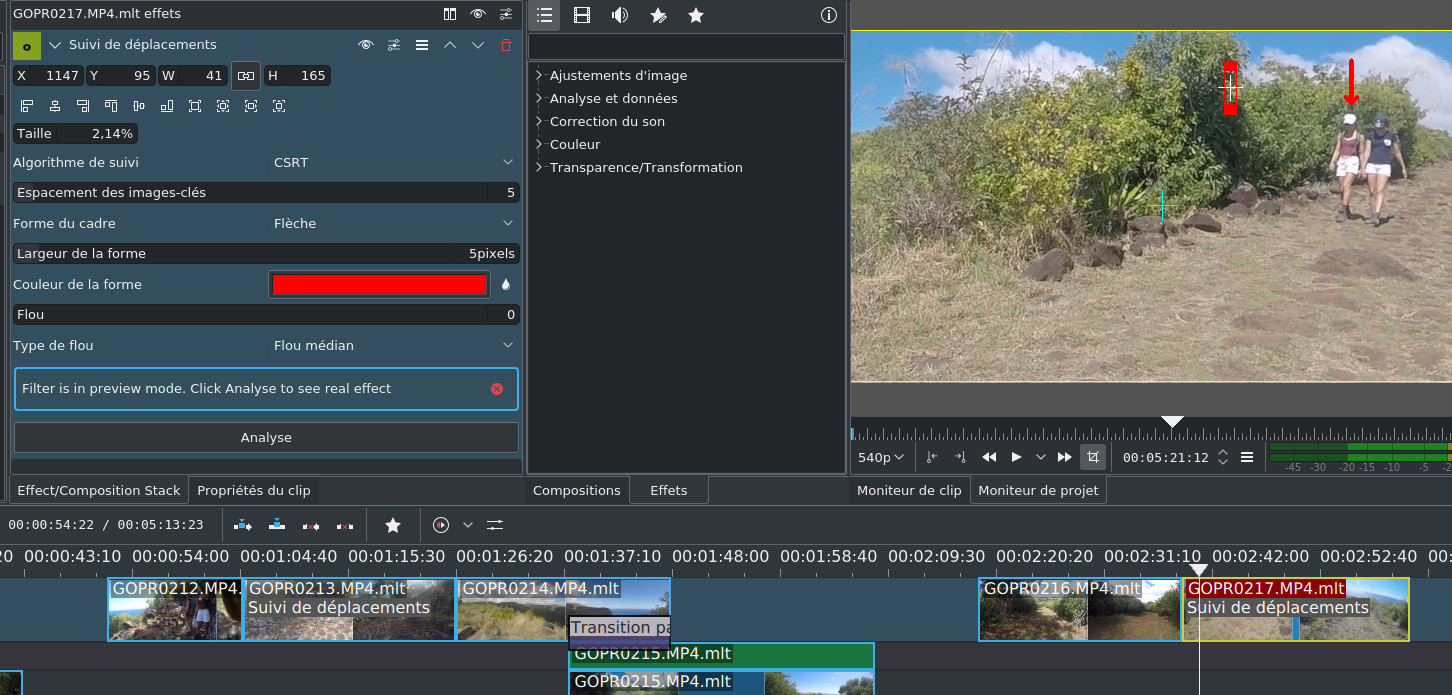Open presets sliders icon for Suivi de déplacements

[394, 45]
